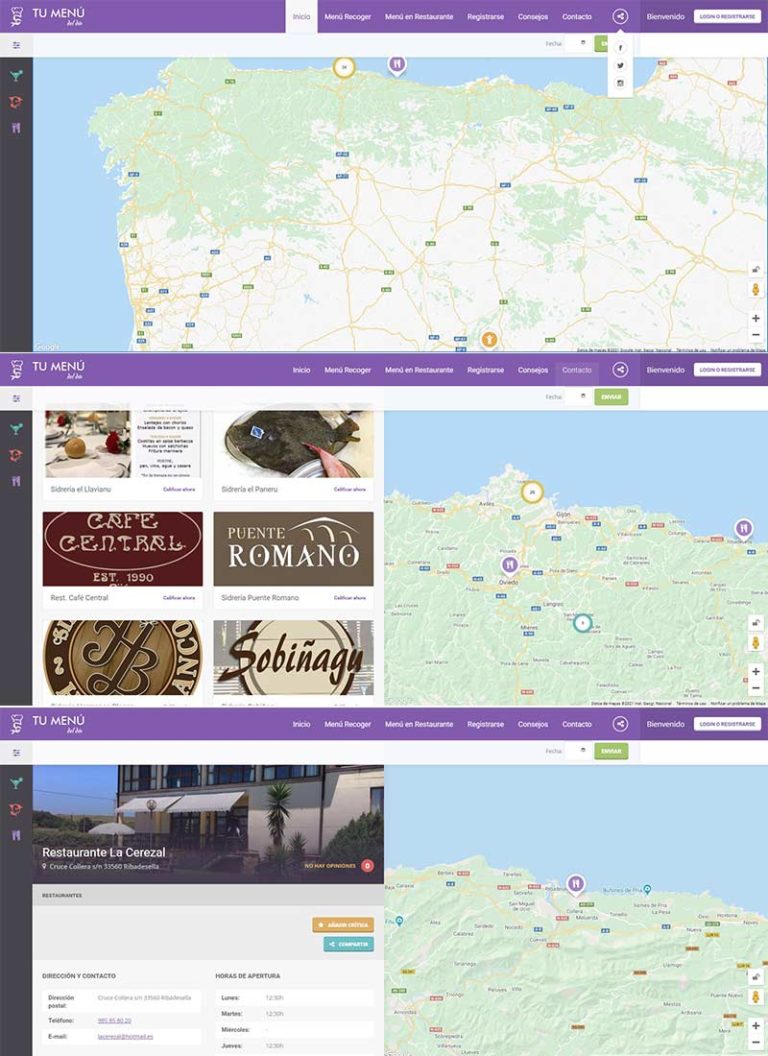Click the AÑADIR CRÍTICA button
The height and width of the screenshot is (1056, 768).
pos(343,925)
